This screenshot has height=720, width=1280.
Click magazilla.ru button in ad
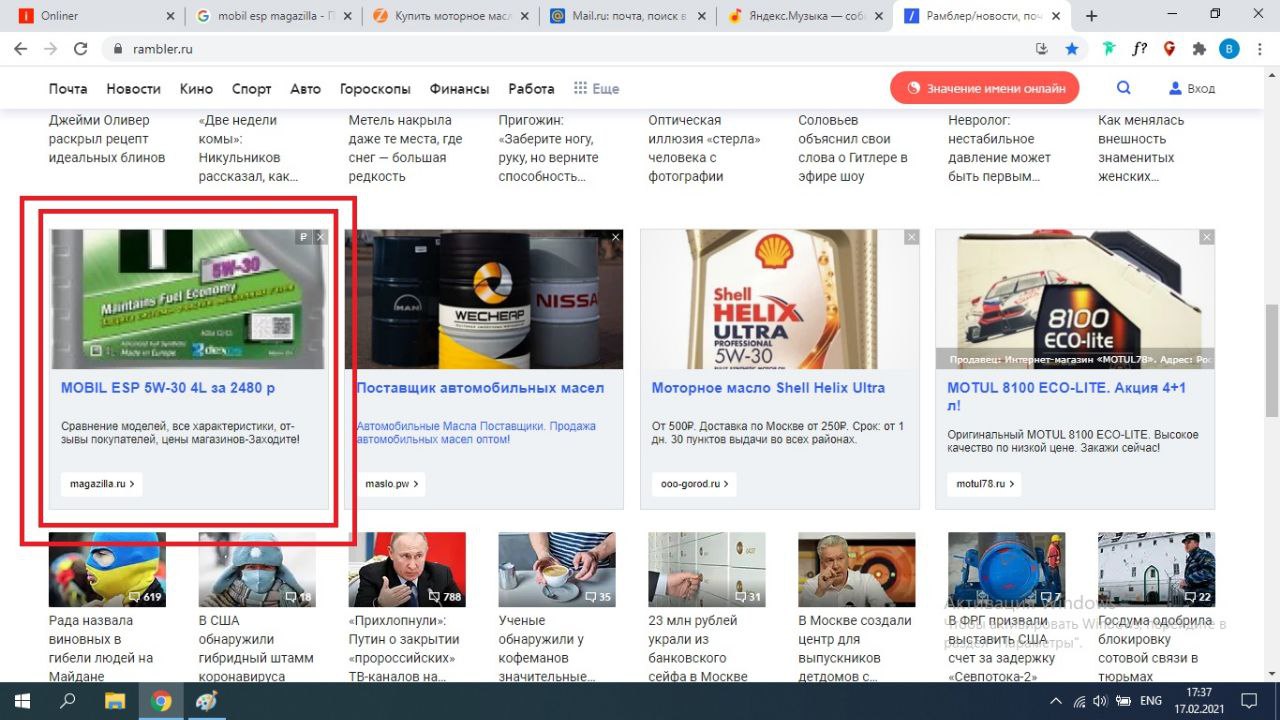coord(102,484)
